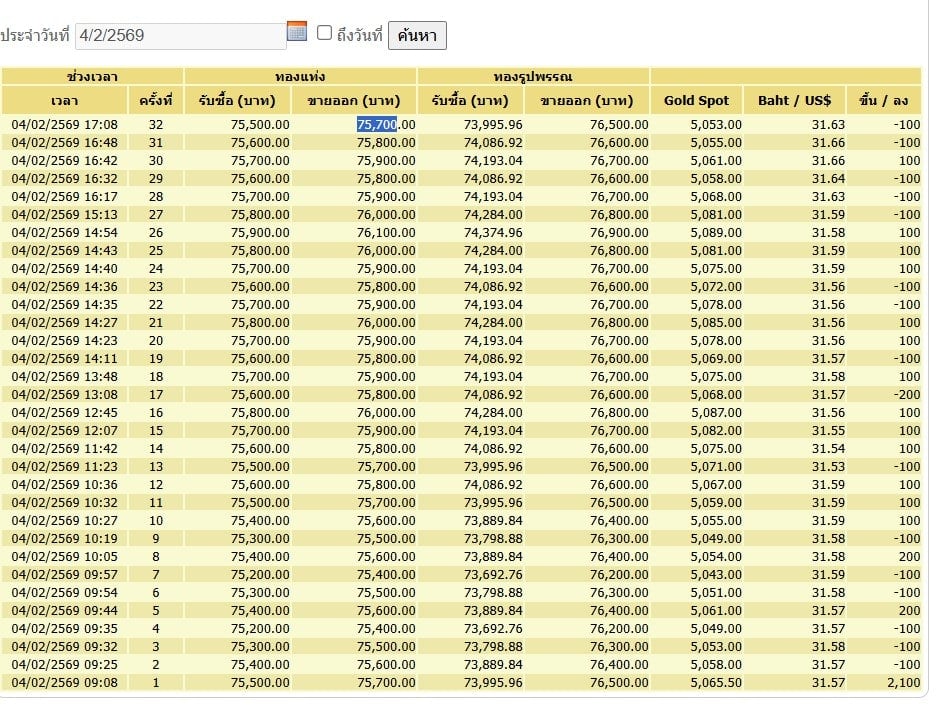The image size is (936, 708).
Task: Click the highlighted 75,700.00 sell price cell
Action: point(385,125)
